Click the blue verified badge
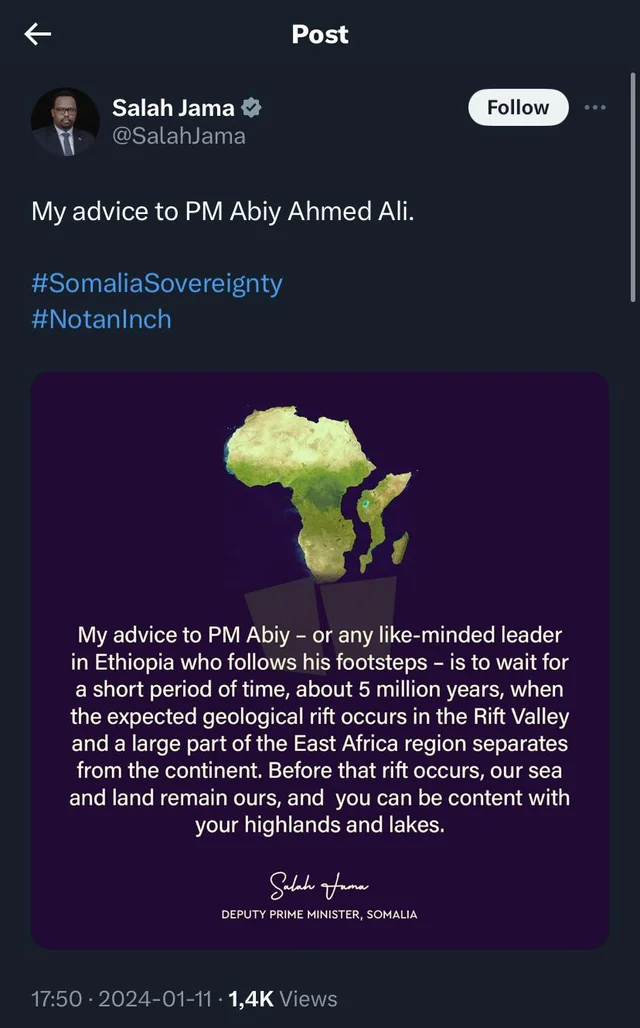 254,108
